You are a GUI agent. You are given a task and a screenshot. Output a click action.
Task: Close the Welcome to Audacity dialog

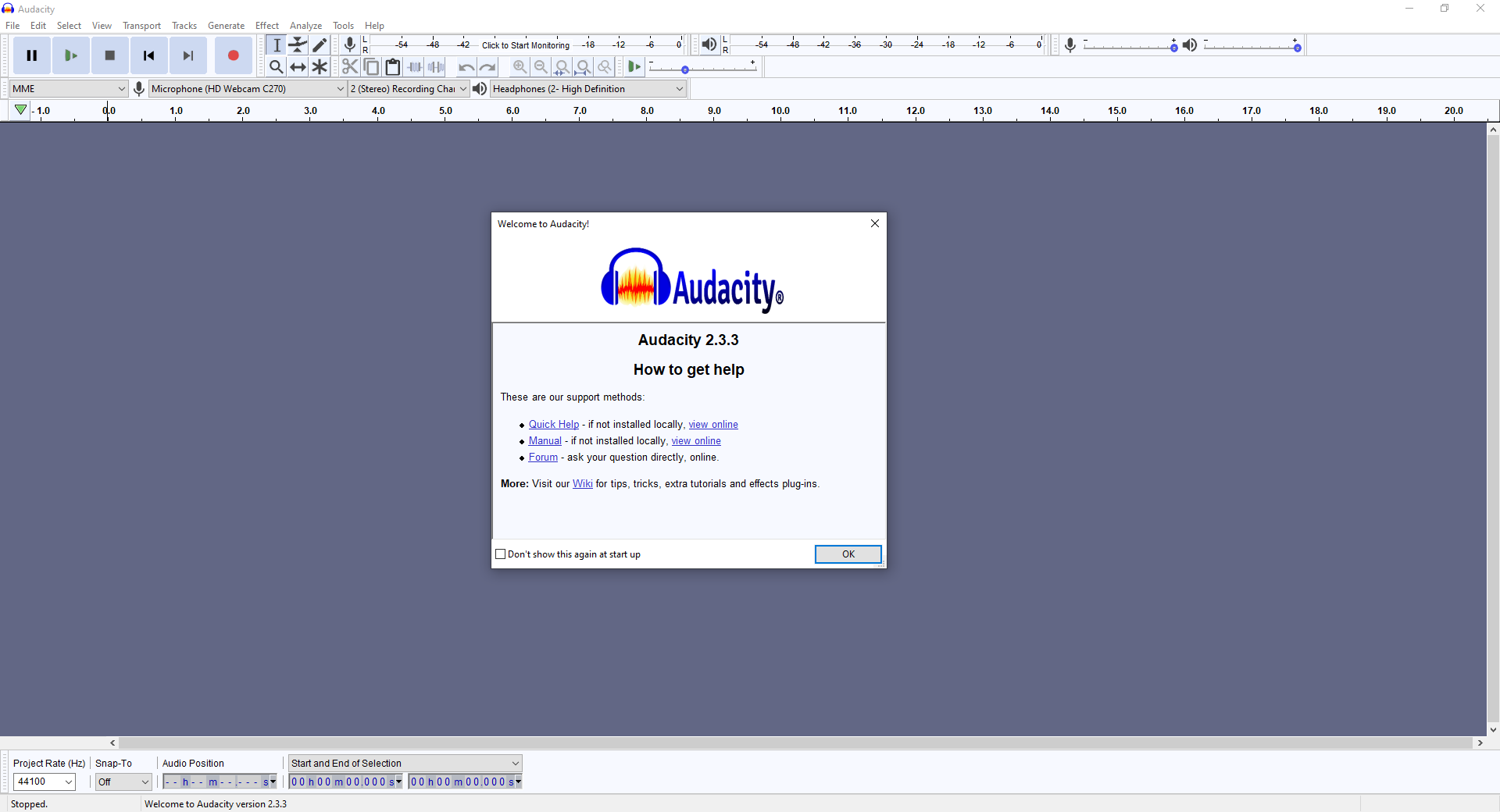point(875,223)
